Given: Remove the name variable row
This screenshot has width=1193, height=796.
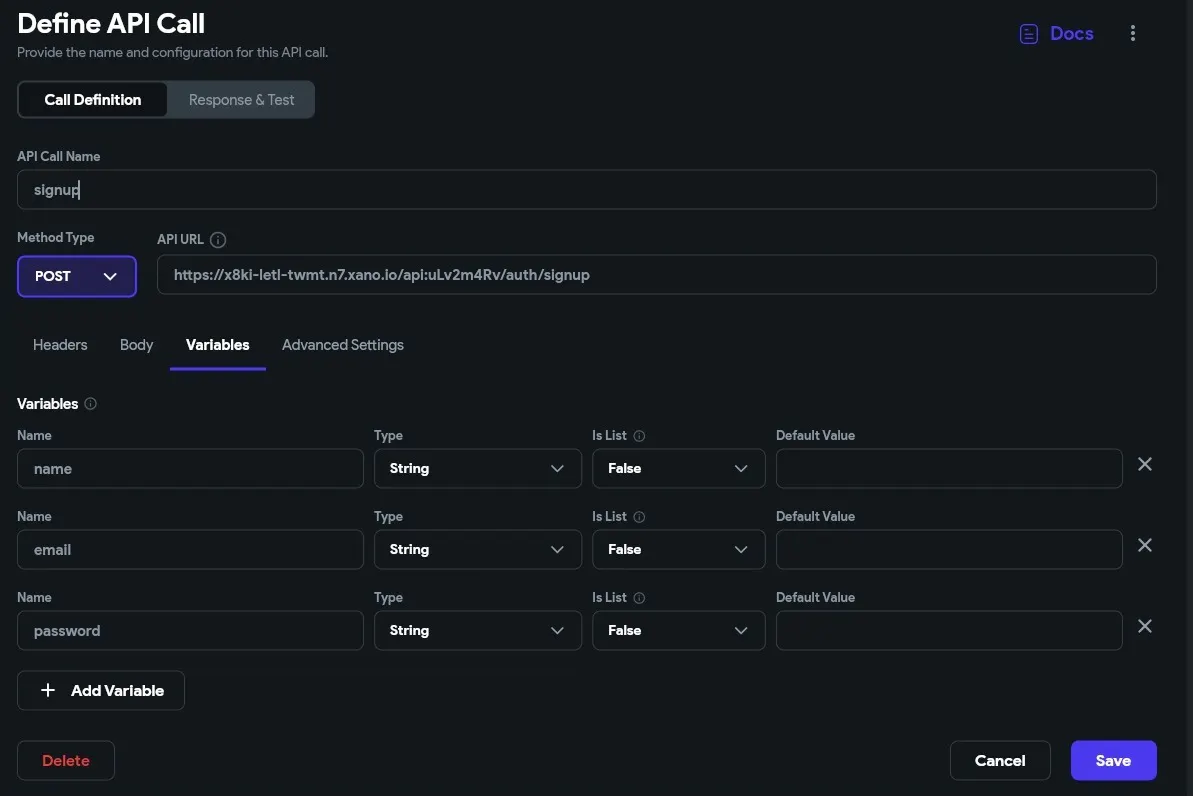Looking at the screenshot, I should coord(1146,464).
